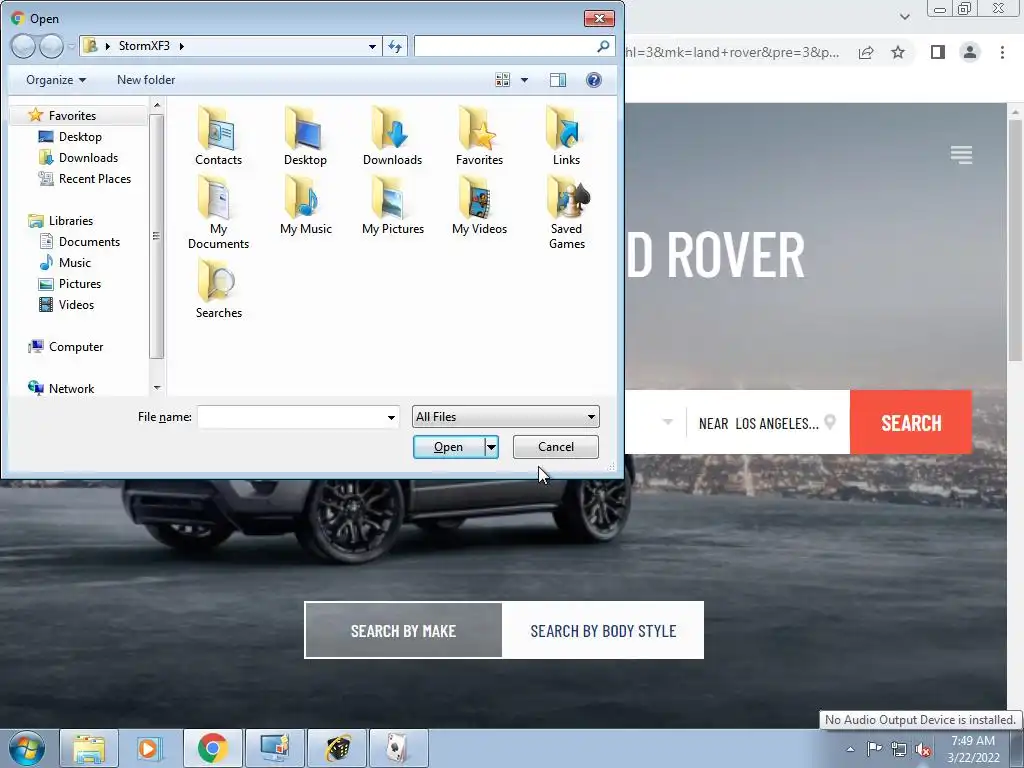Click the muted volume tray icon
The image size is (1024, 768).
[x=923, y=750]
